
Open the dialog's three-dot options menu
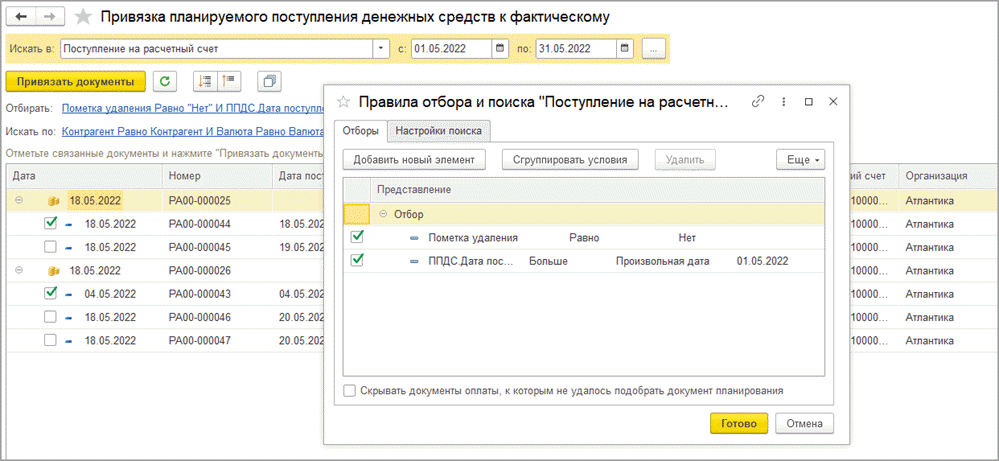(x=784, y=101)
